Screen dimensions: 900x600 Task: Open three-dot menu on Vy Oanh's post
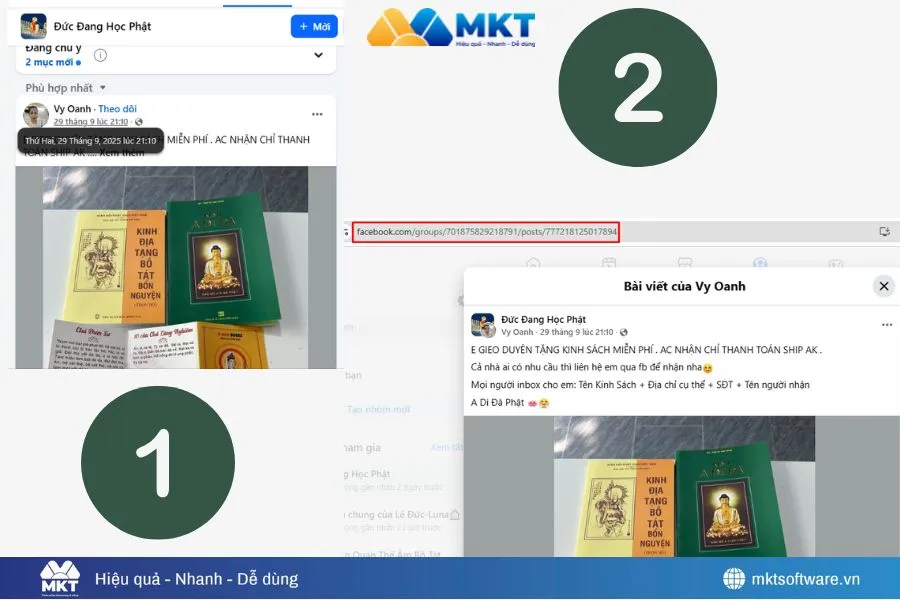318,113
